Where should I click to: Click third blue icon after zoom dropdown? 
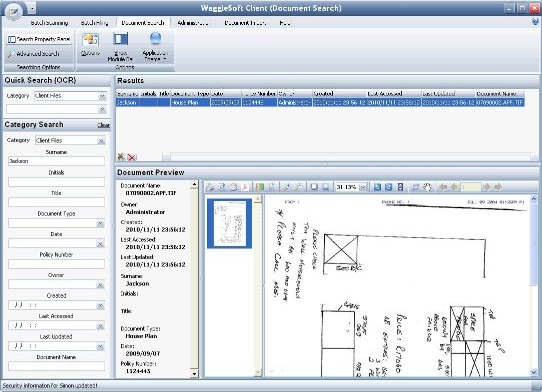point(400,187)
